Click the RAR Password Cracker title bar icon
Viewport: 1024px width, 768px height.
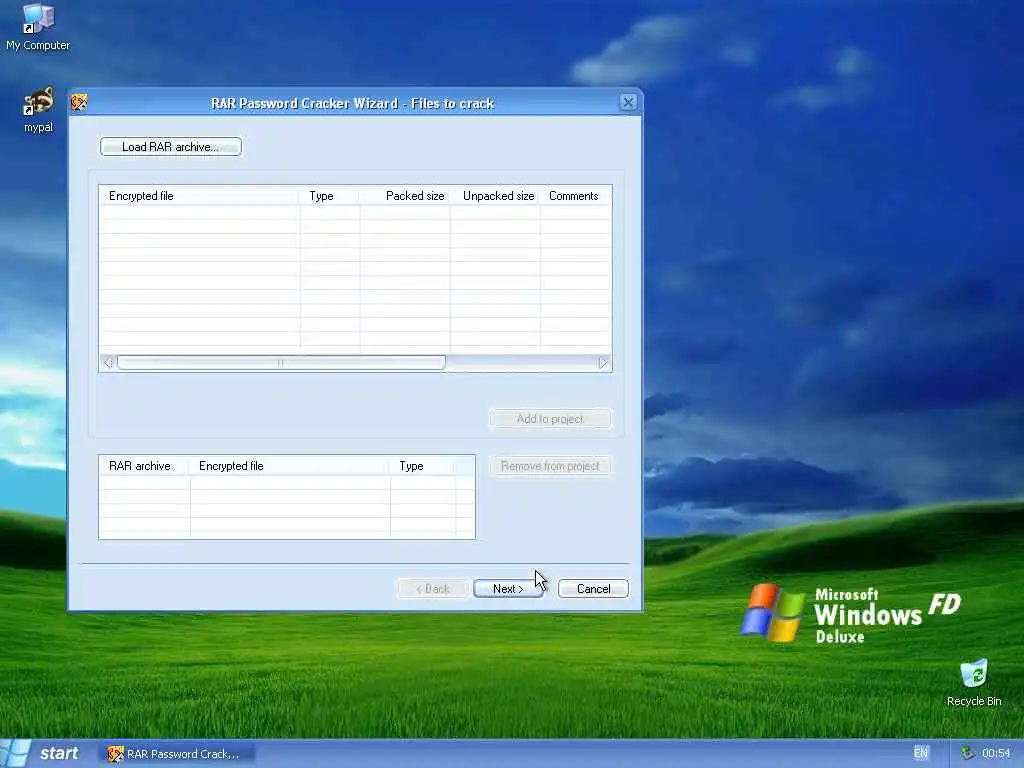pos(79,103)
